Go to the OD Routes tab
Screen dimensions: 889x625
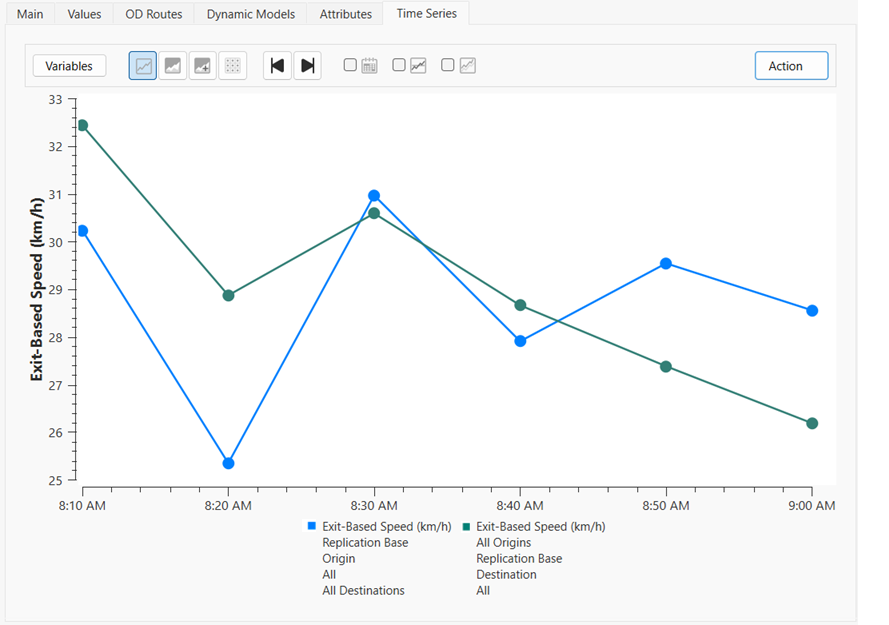tap(153, 14)
